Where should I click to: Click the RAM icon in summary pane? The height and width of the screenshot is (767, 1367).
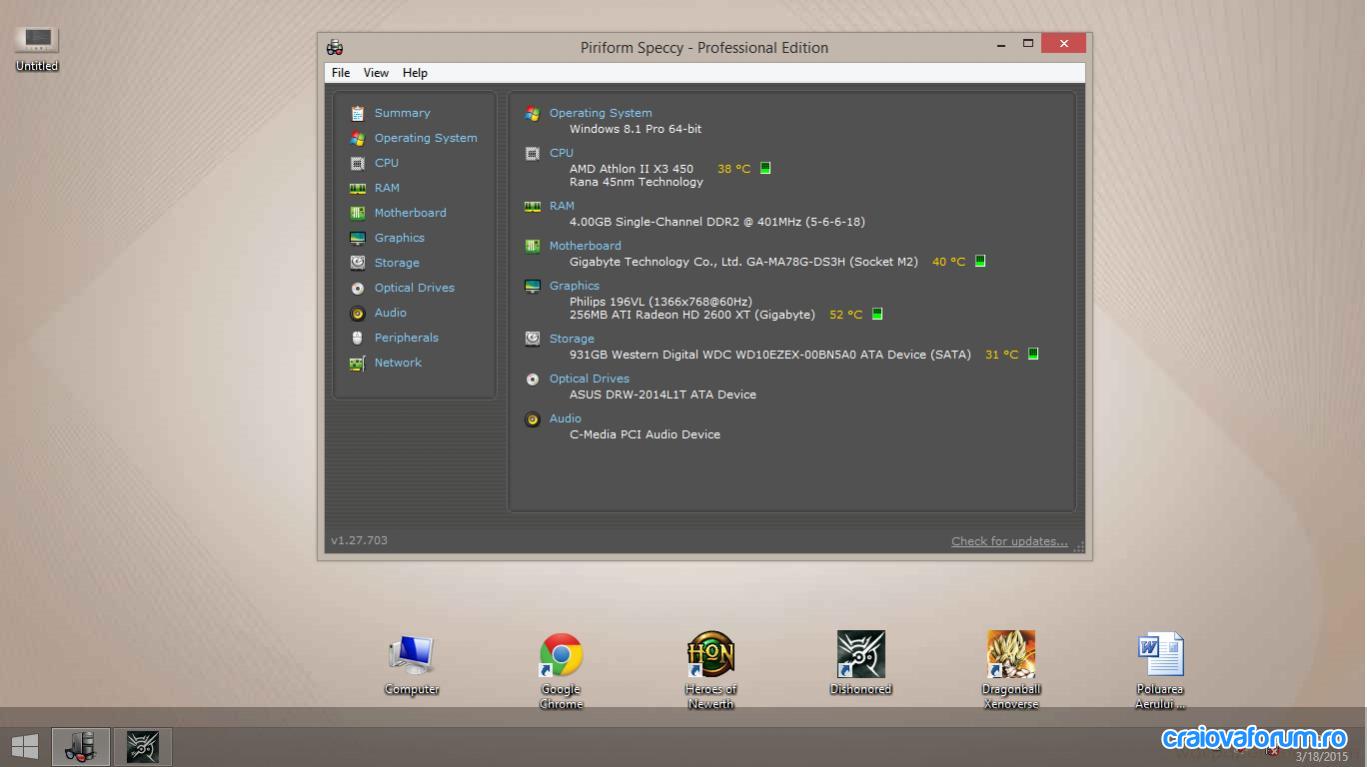tap(532, 206)
